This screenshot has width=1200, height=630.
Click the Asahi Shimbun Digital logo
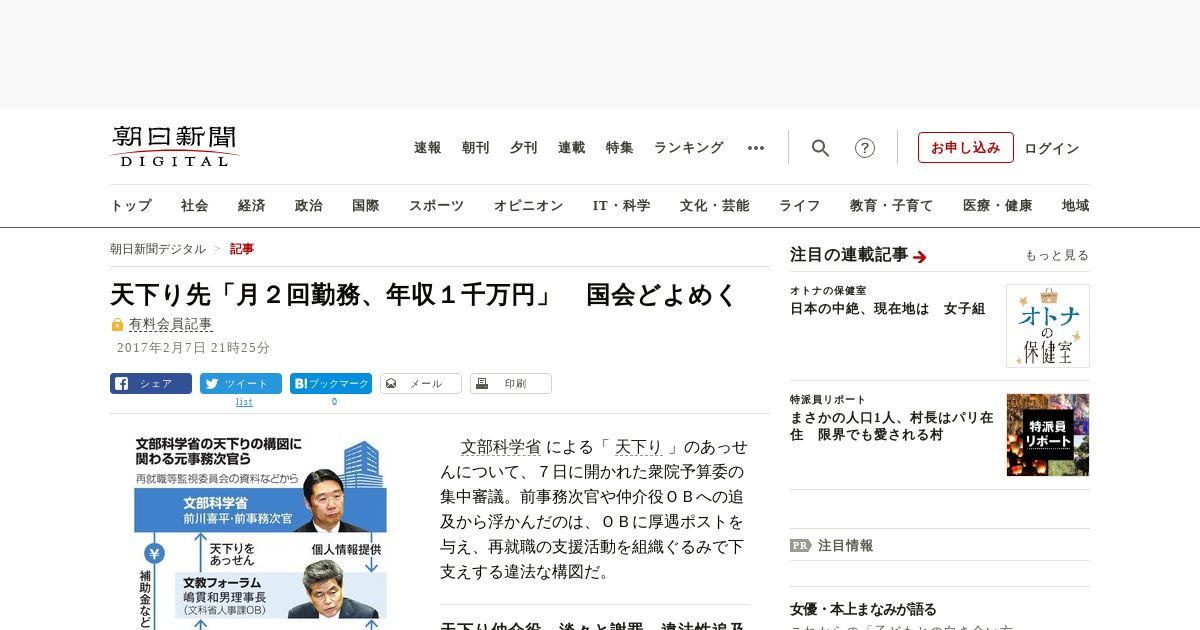click(175, 146)
